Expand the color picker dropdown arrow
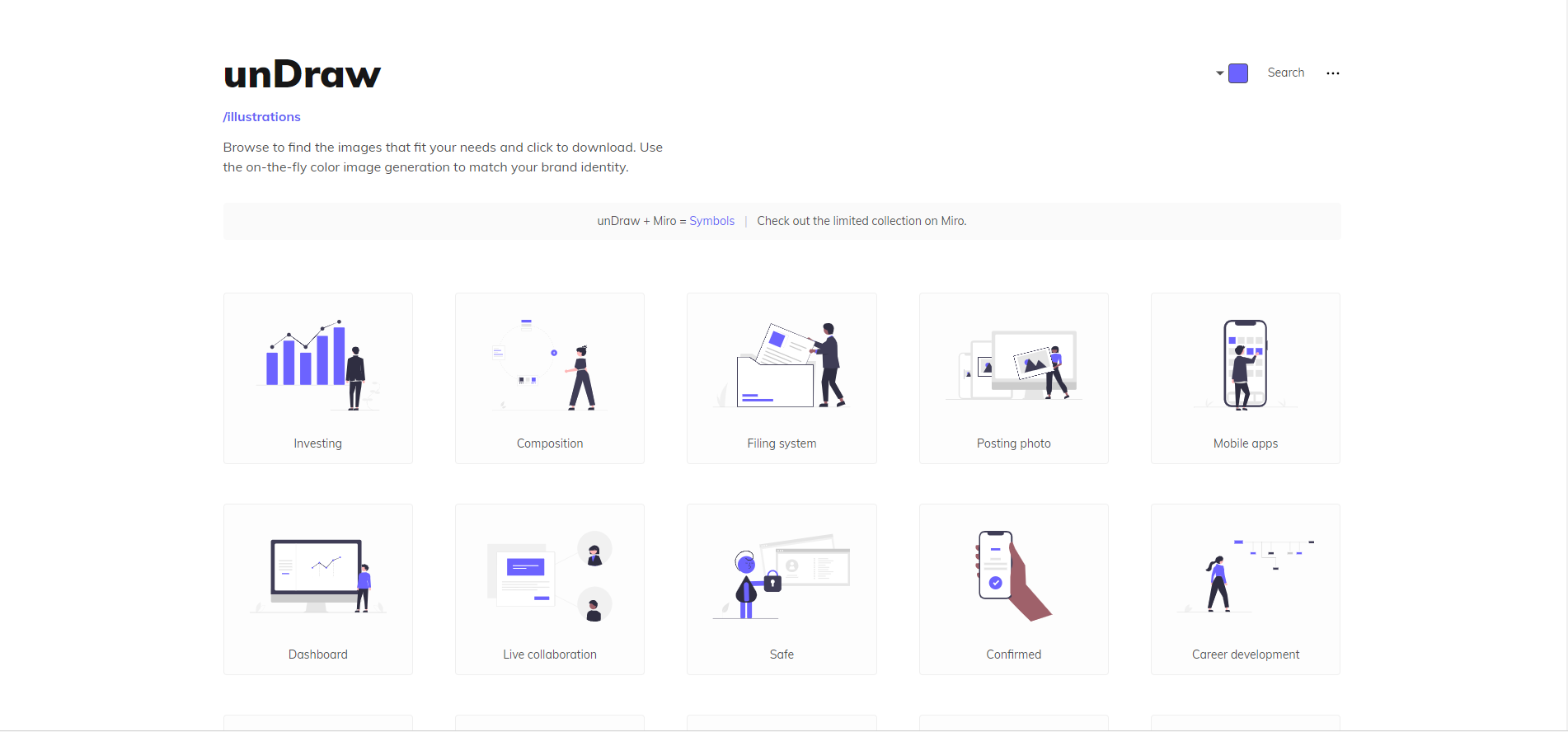Screen dimensions: 1568x732 coord(1220,73)
